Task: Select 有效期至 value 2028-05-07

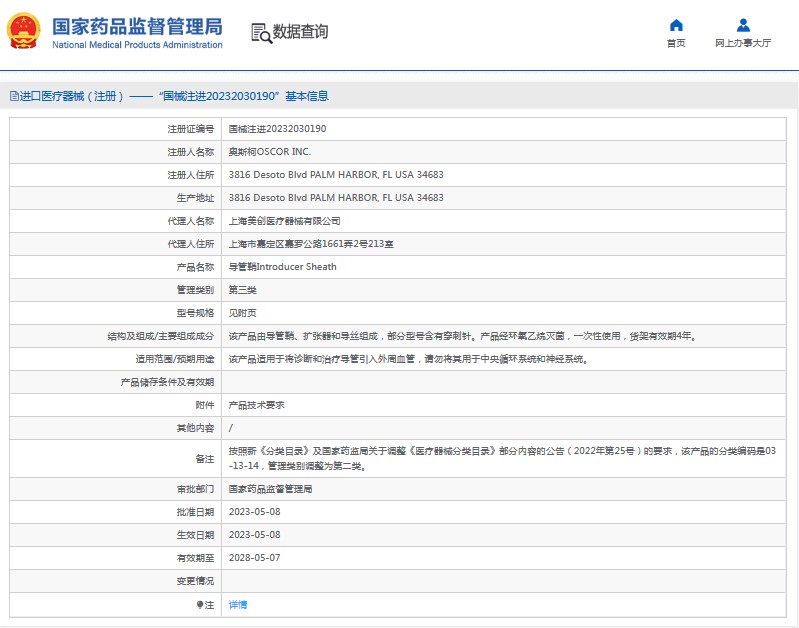Action: point(254,558)
